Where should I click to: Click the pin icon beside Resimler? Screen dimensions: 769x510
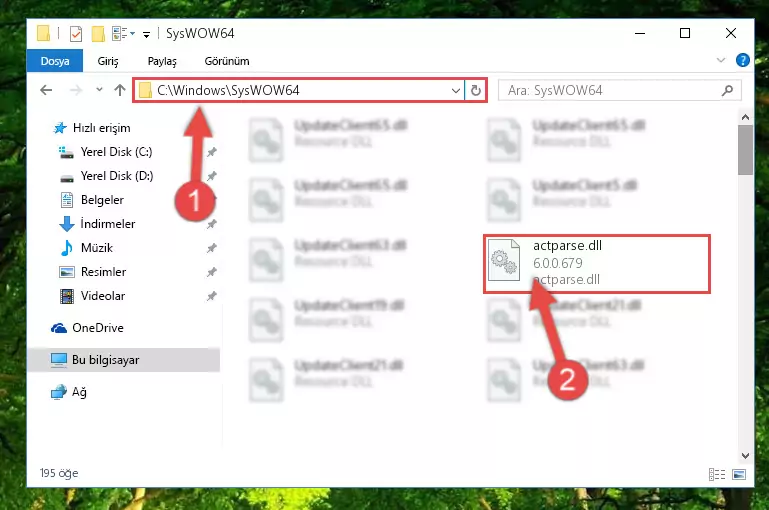(x=211, y=272)
